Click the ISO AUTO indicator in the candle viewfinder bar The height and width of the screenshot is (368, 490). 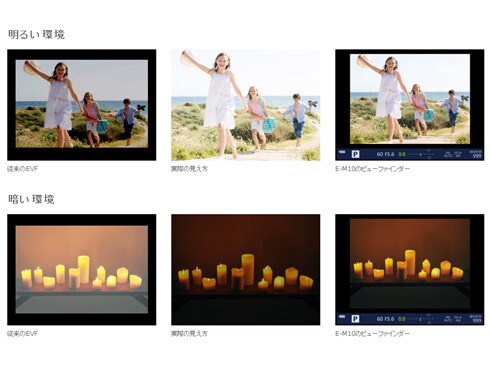pos(448,319)
